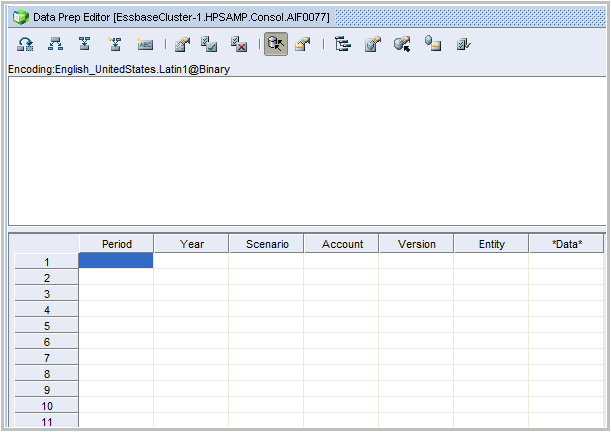
Task: Select the Period column header
Action: 117,244
